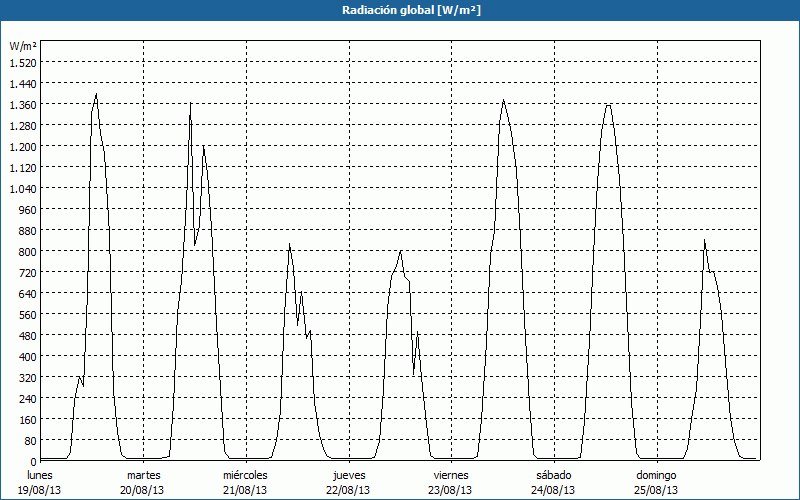Select the 1.120 y-axis value
The width and height of the screenshot is (800, 500).
click(23, 167)
